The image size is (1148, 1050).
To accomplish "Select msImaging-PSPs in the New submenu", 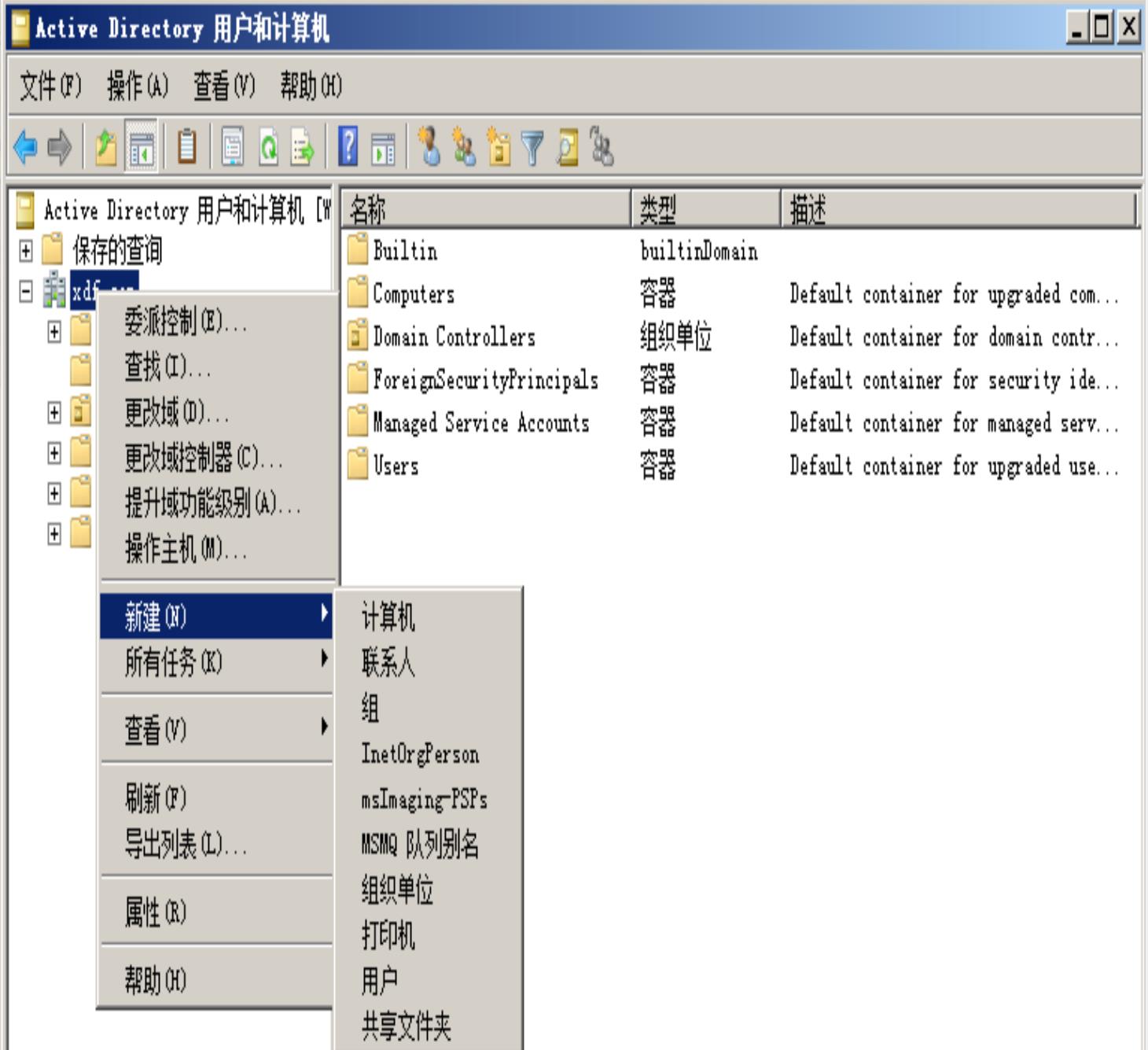I will click(429, 799).
